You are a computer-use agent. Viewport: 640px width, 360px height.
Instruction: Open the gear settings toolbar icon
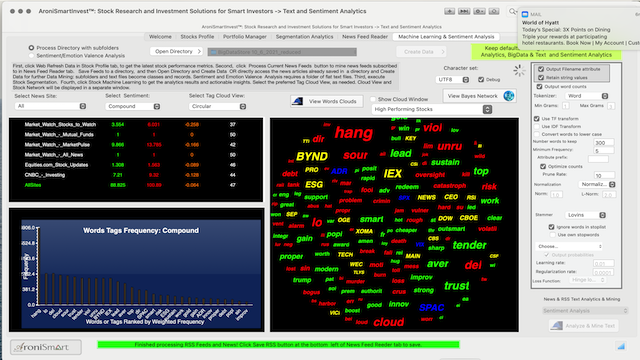479,11
